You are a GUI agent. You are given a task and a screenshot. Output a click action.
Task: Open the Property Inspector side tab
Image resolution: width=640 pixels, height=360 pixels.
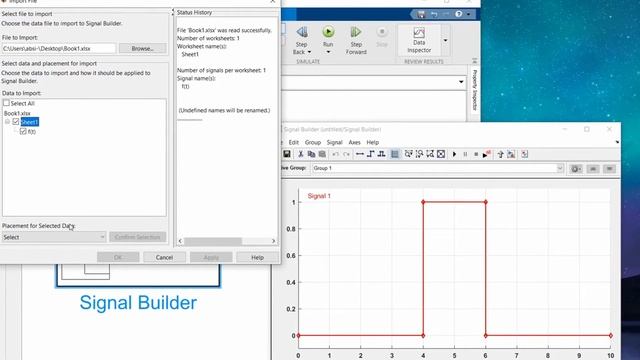coord(474,90)
